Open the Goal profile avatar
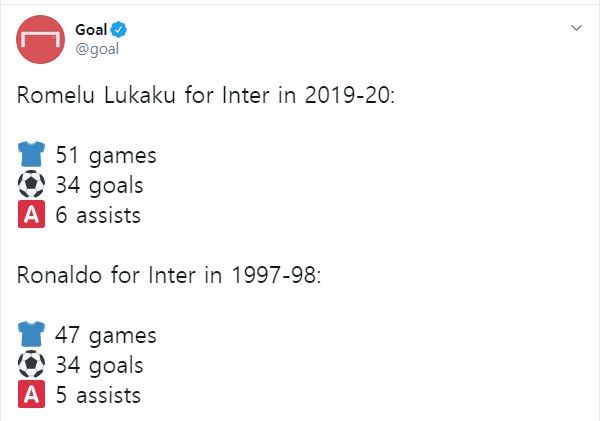Screen dimensions: 604x421 click(39, 40)
